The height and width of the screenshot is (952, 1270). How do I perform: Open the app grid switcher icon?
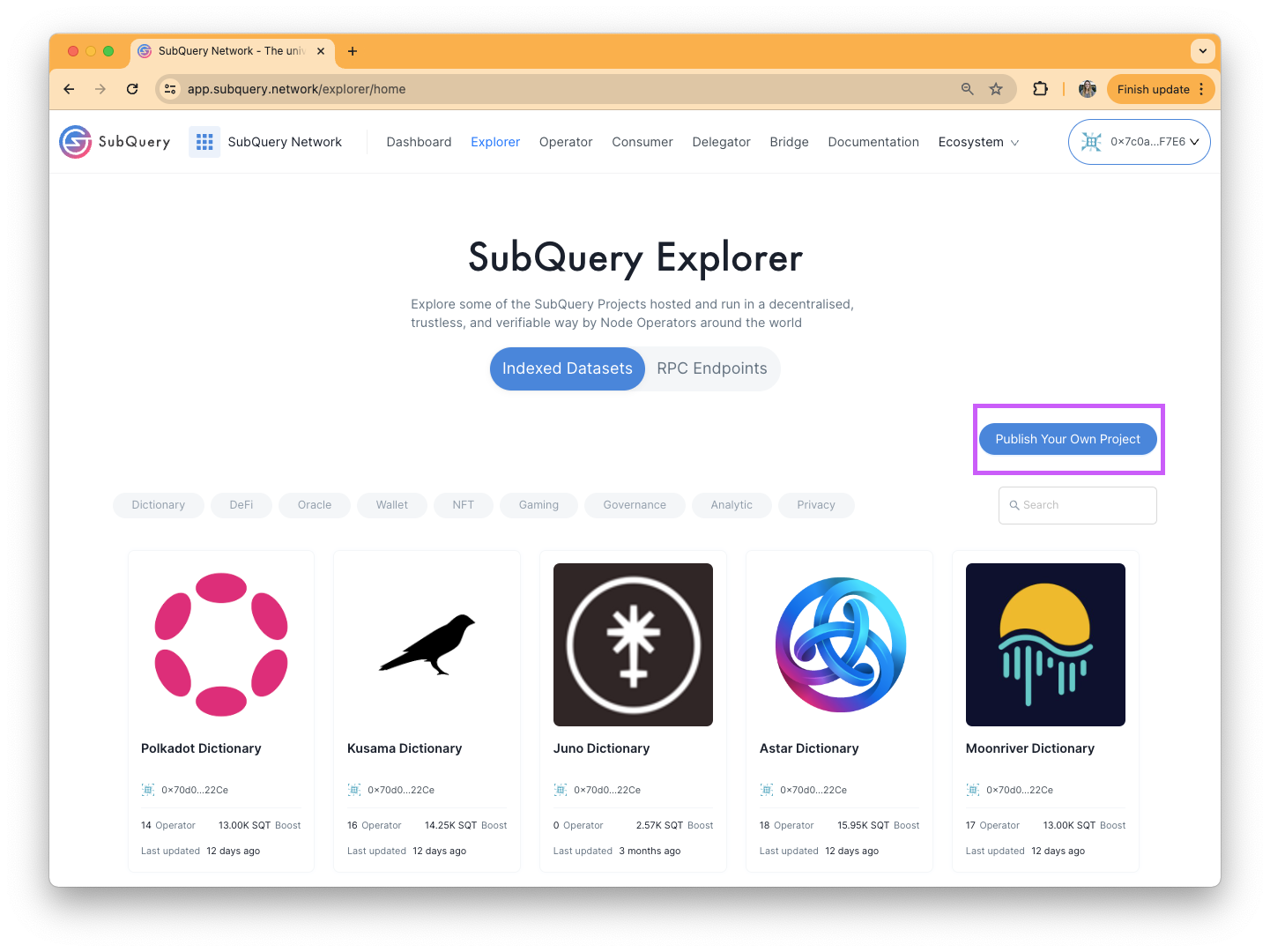(204, 142)
